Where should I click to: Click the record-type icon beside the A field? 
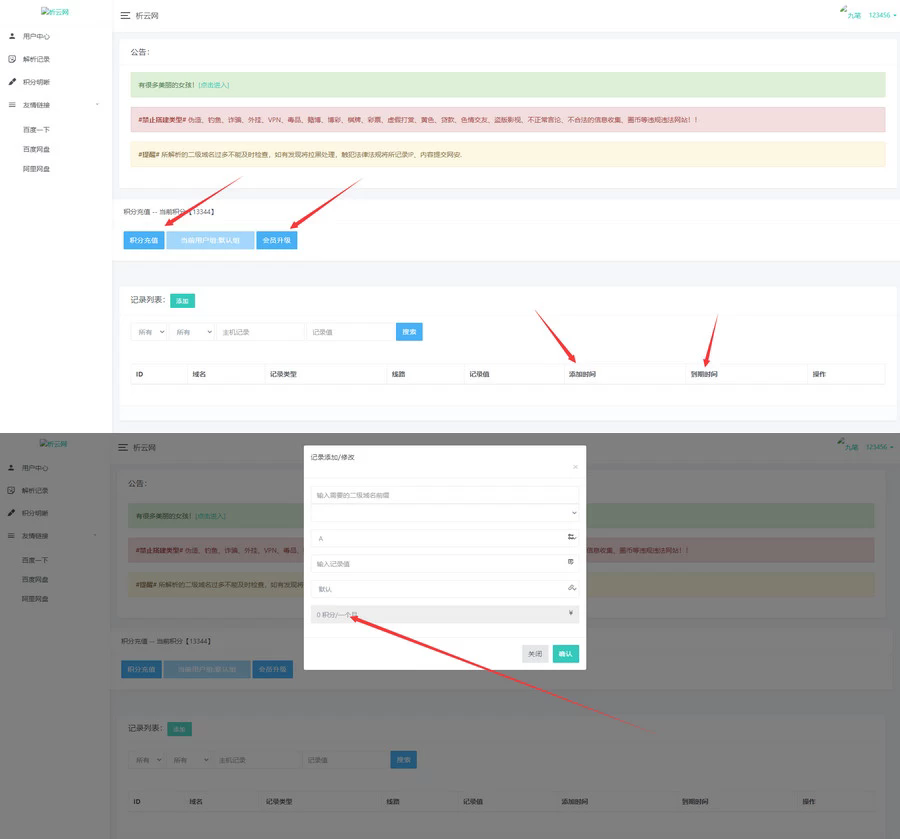(571, 537)
